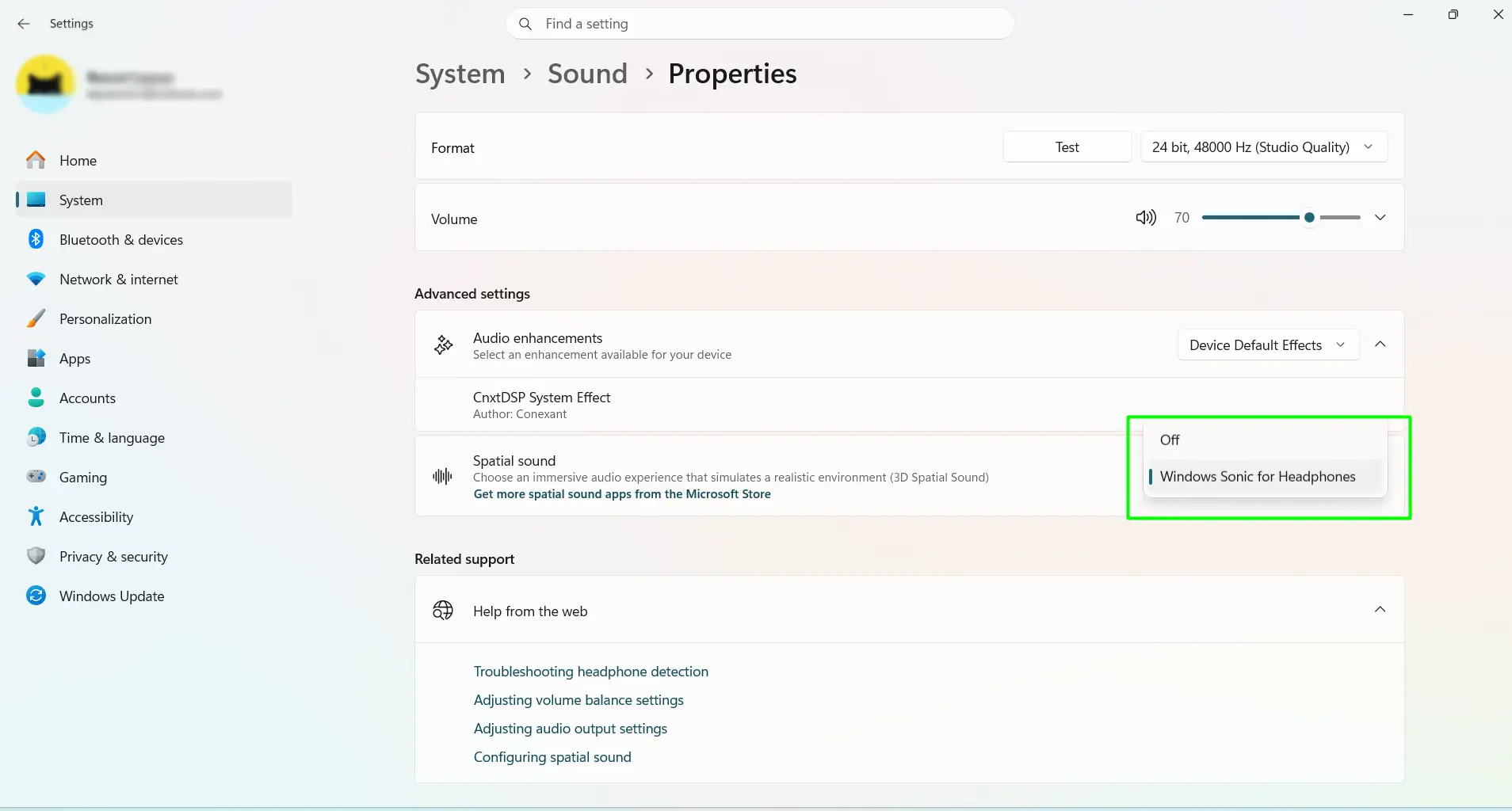
Task: Click the Related support heading
Action: point(464,559)
